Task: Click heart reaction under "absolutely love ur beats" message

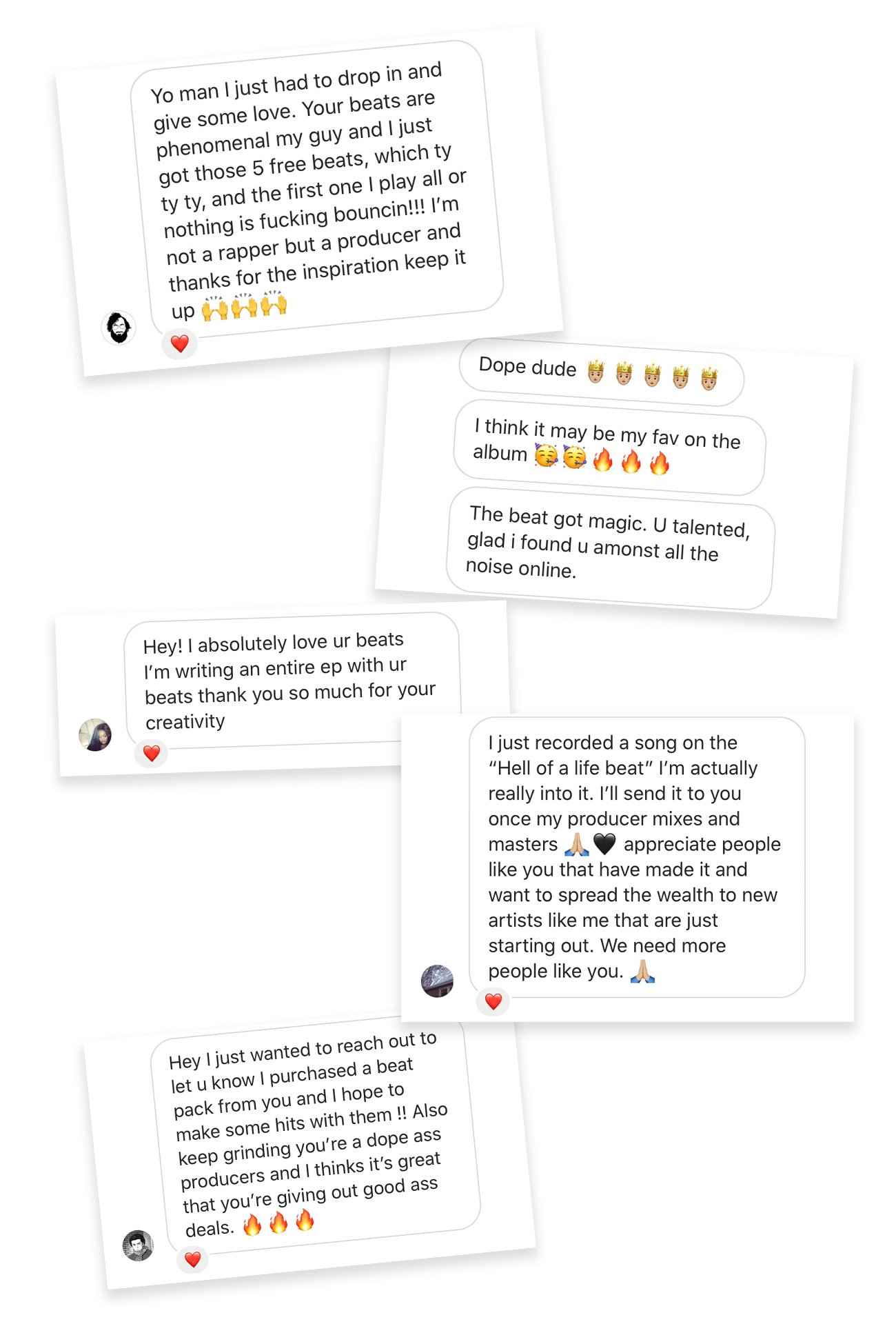Action: [x=152, y=753]
